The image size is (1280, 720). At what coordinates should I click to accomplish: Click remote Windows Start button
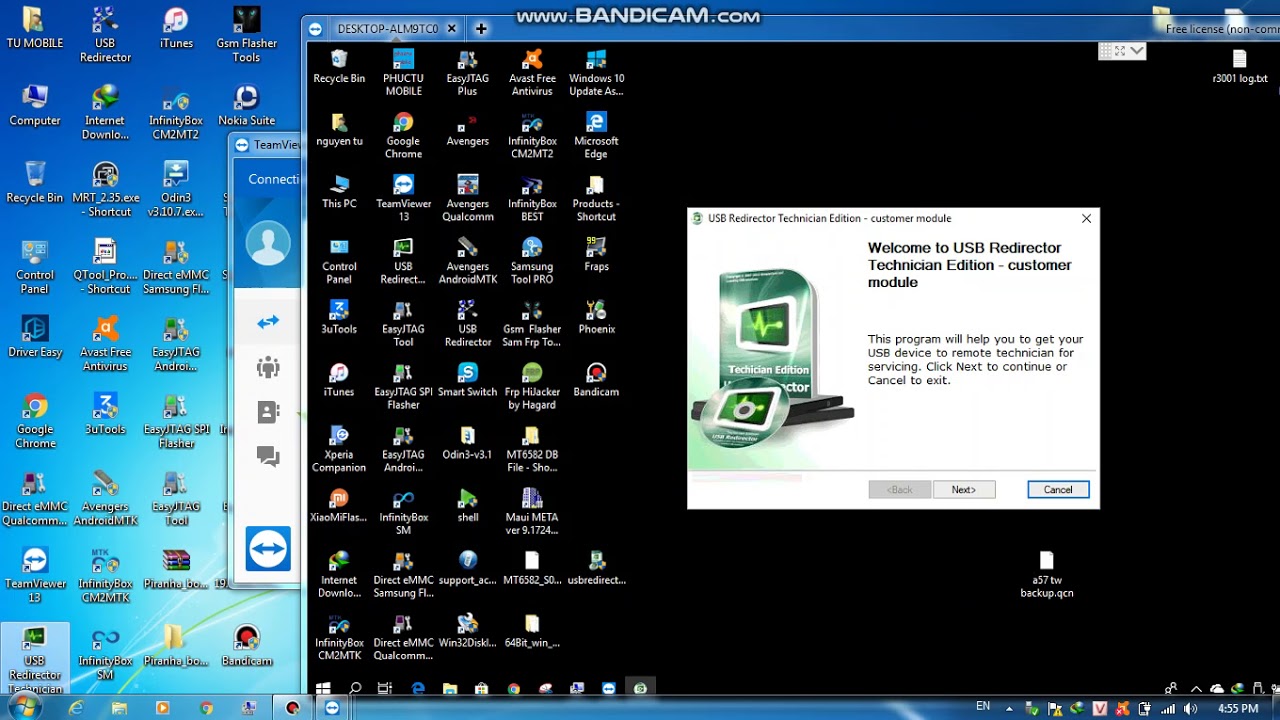pyautogui.click(x=323, y=688)
